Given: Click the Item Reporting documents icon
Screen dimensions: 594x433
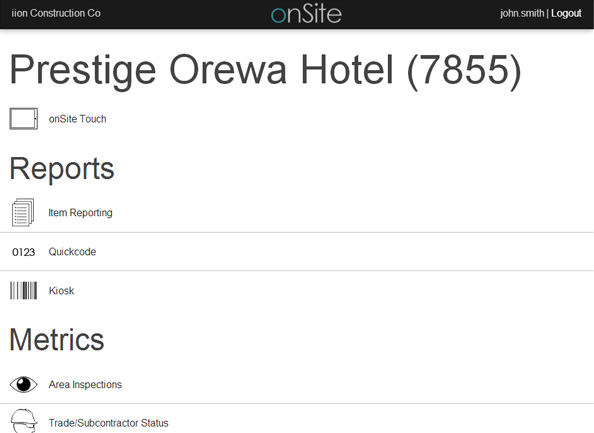Looking at the screenshot, I should 23,213.
